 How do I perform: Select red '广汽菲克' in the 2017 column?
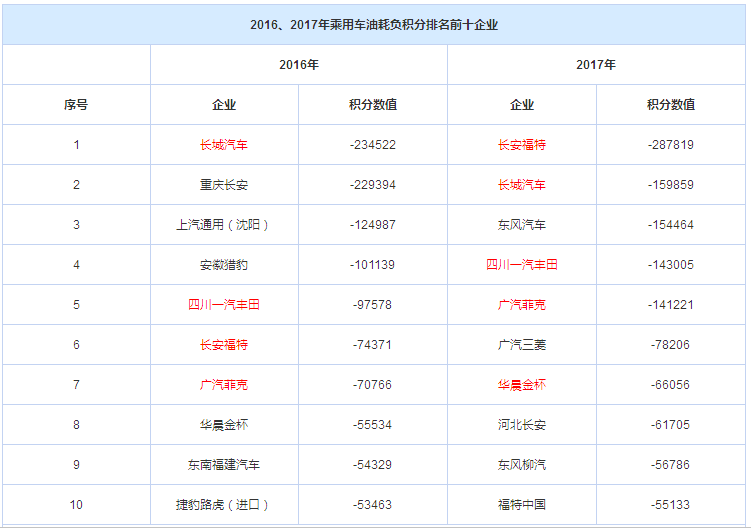pyautogui.click(x=522, y=305)
